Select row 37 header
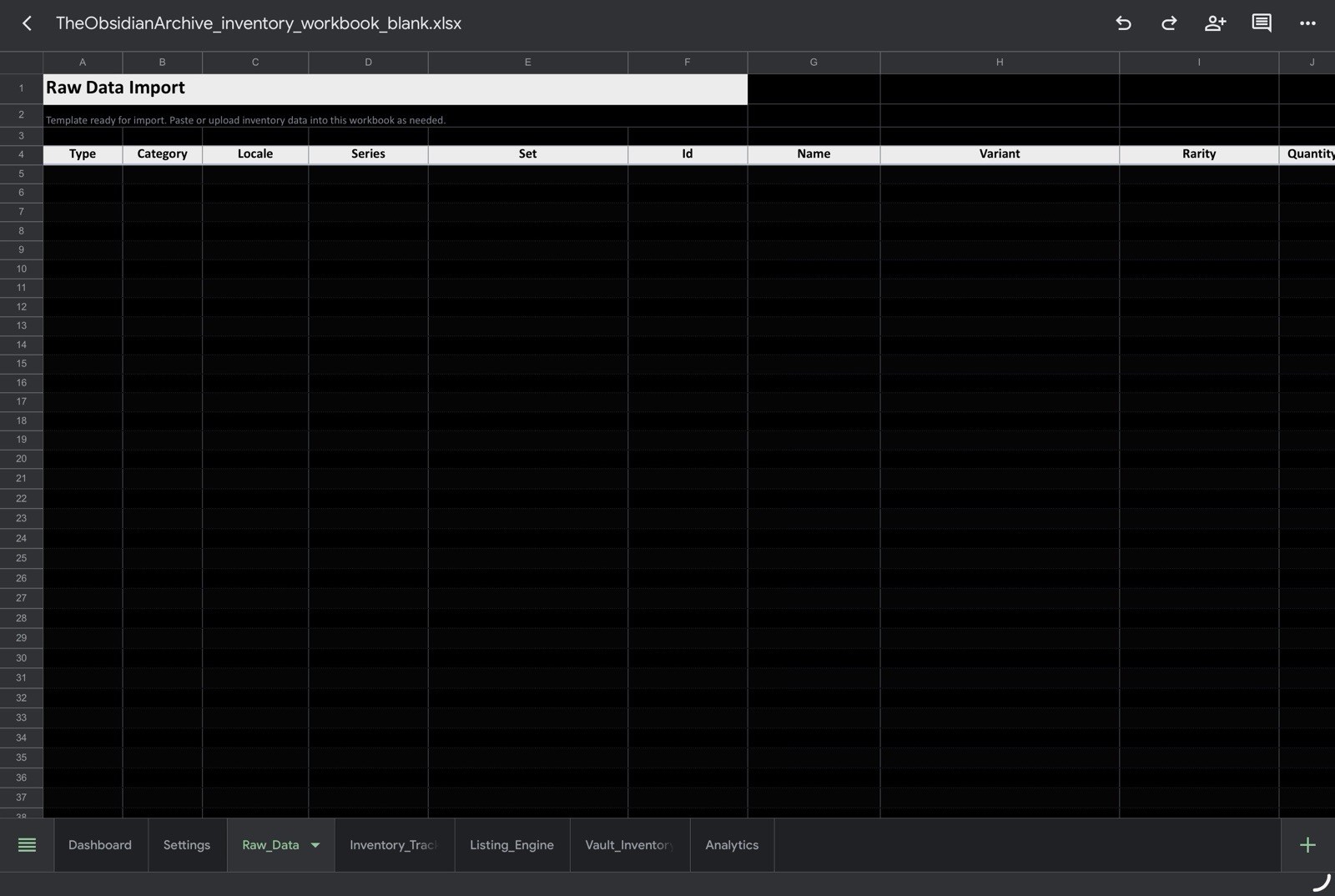 tap(22, 798)
